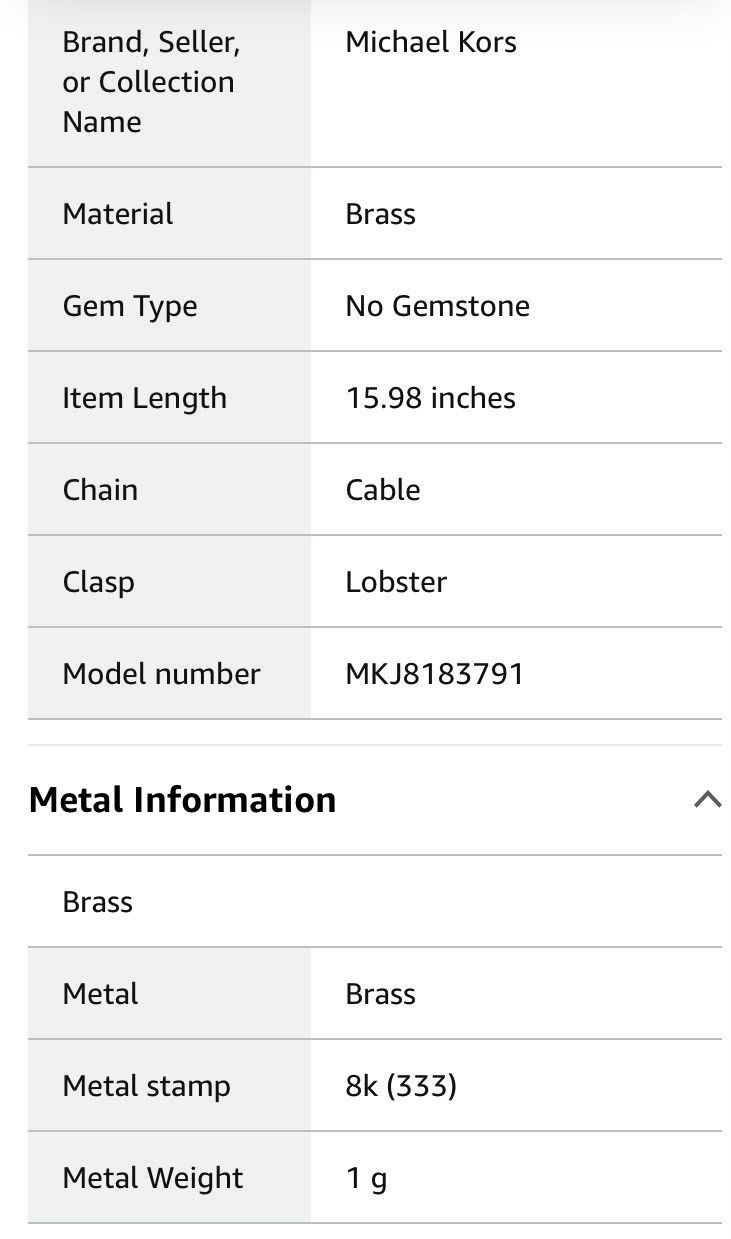Click the Metal Weight label
The height and width of the screenshot is (1239, 731).
153,1179
